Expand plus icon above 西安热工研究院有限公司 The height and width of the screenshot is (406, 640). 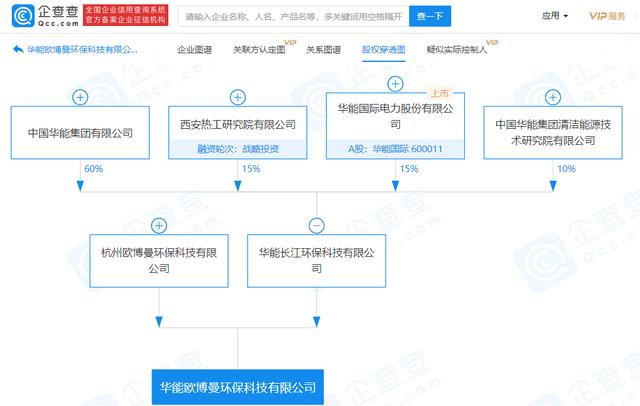pos(238,98)
